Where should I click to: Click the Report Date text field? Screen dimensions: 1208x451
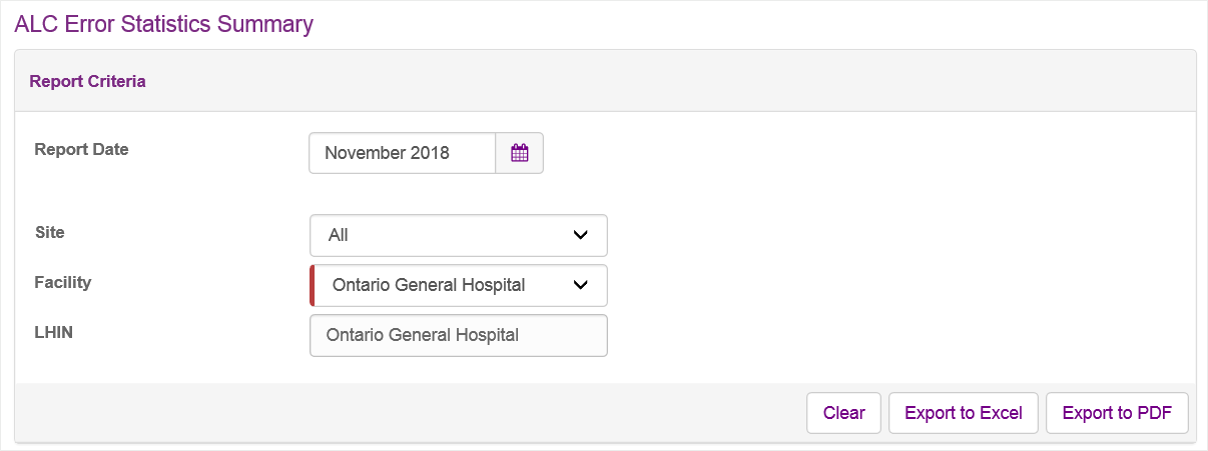pyautogui.click(x=402, y=153)
